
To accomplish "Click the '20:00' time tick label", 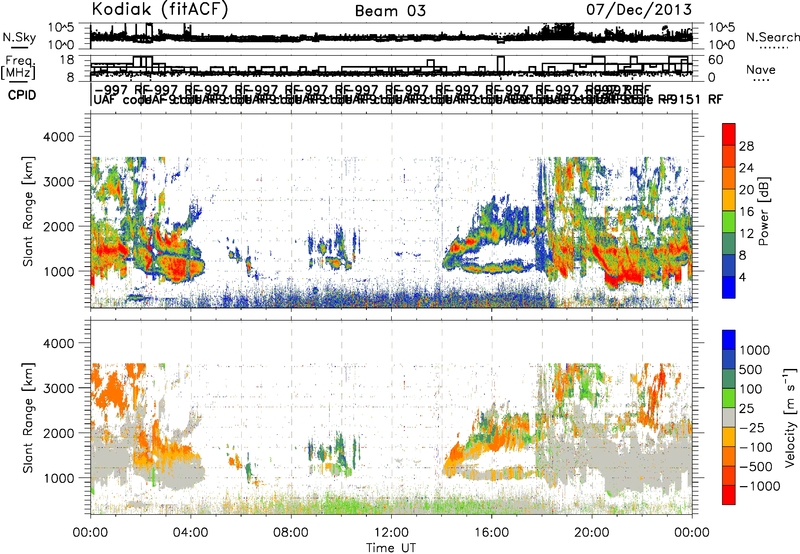I will 592,533.
